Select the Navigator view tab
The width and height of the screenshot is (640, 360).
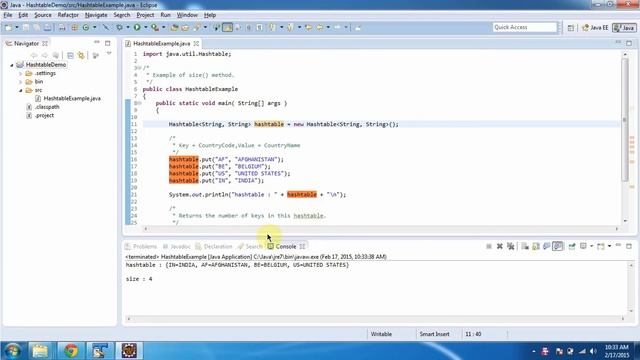coord(26,43)
